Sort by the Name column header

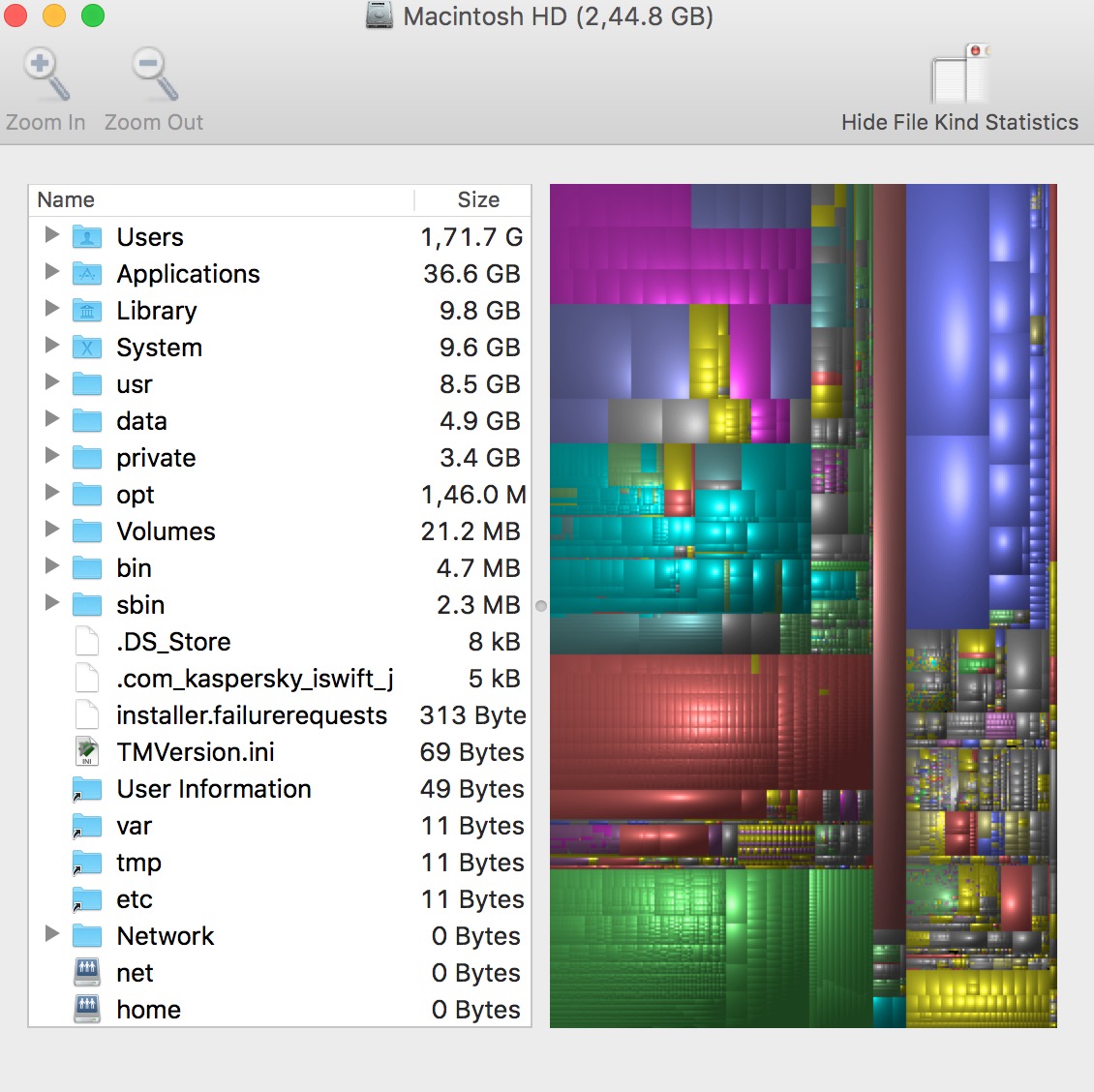(221, 200)
